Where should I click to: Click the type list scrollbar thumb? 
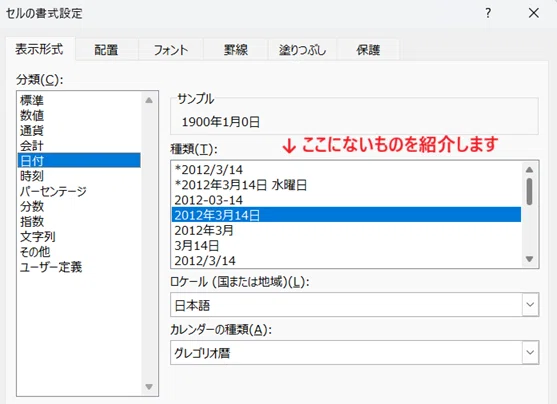(x=529, y=192)
